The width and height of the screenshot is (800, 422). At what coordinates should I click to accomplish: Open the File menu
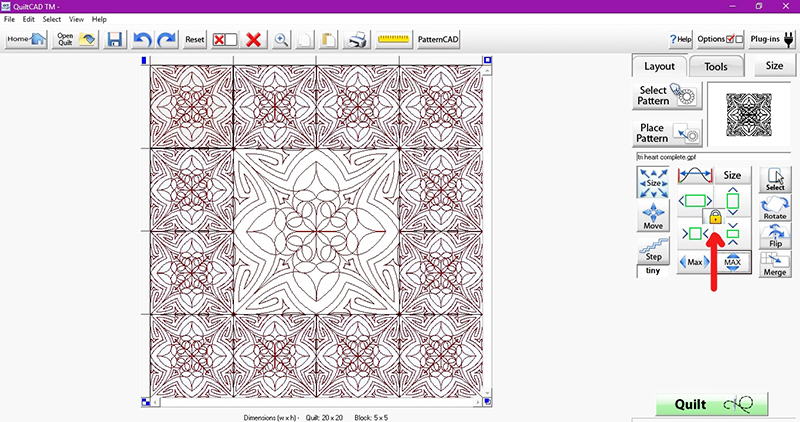[x=9, y=19]
